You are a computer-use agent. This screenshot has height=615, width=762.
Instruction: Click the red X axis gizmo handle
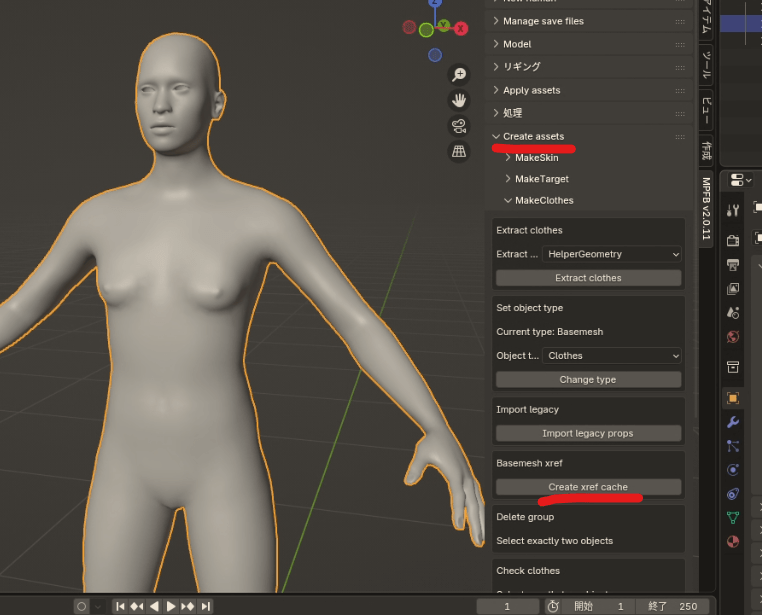point(461,29)
